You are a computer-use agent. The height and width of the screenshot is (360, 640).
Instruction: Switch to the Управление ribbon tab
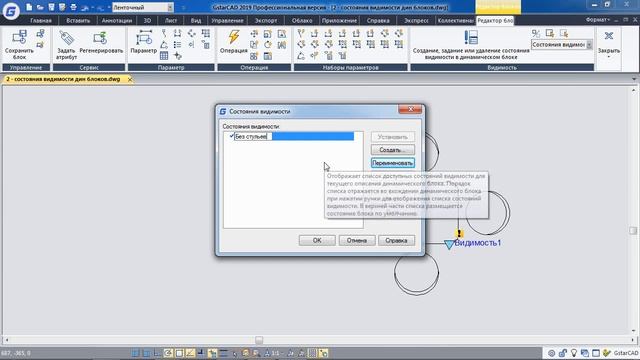pyautogui.click(x=227, y=20)
